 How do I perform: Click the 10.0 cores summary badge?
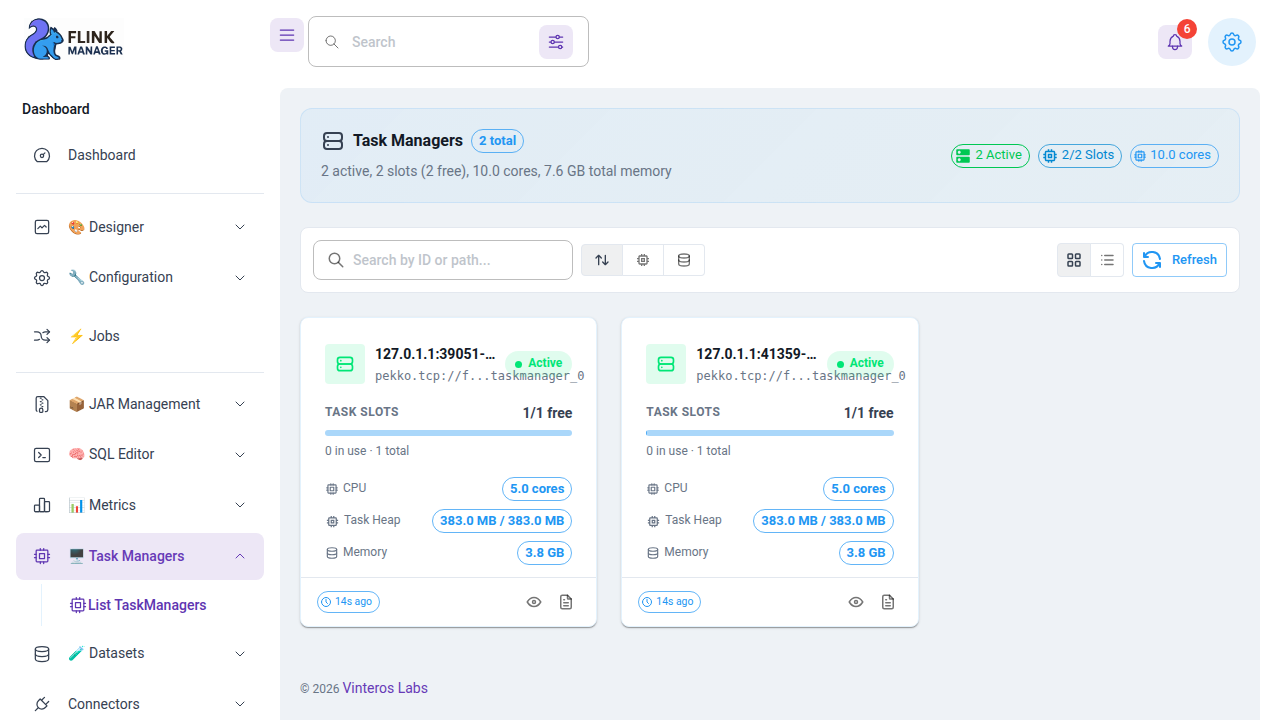point(1174,155)
